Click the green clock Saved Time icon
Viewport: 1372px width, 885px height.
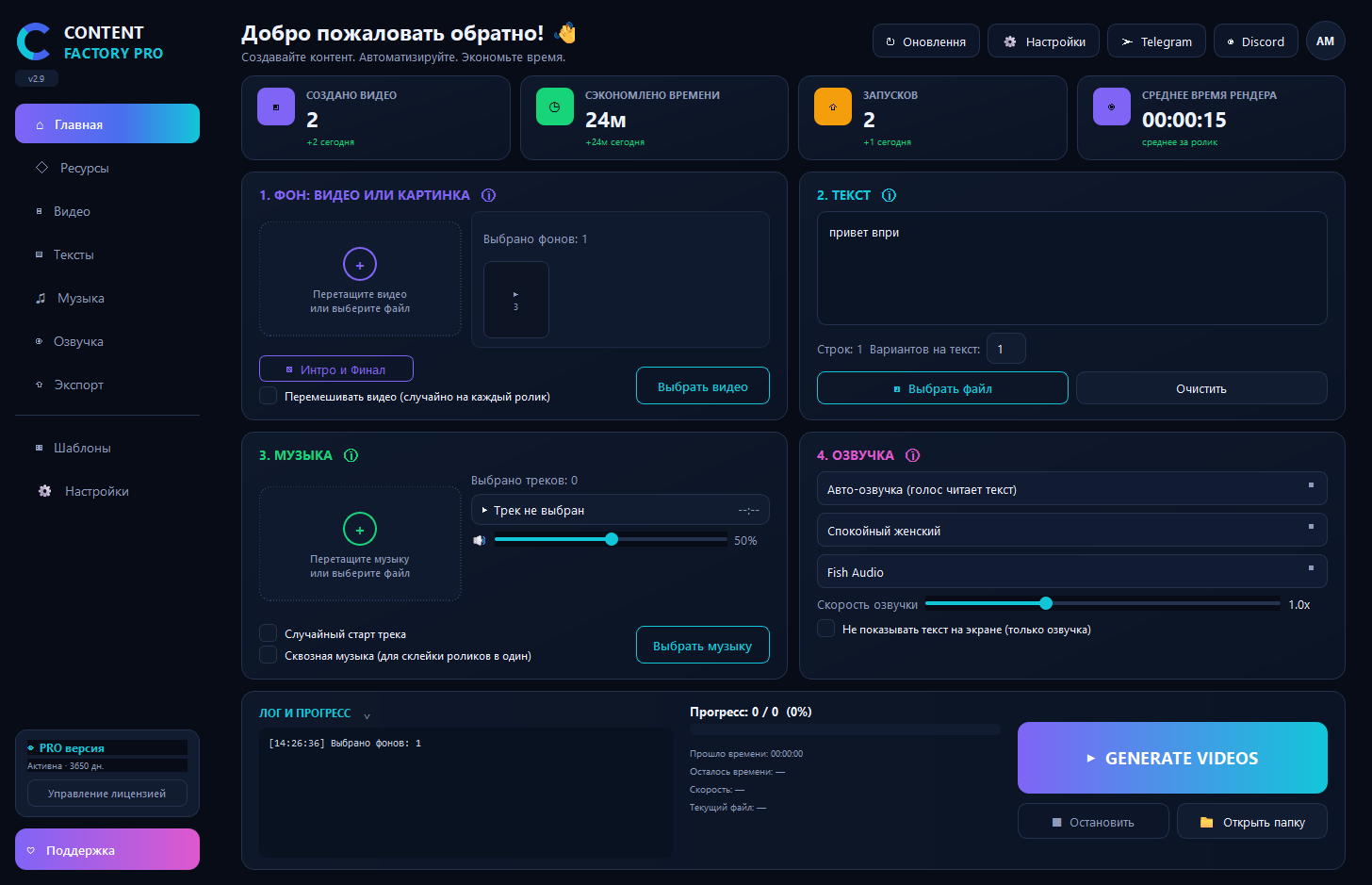tap(554, 107)
